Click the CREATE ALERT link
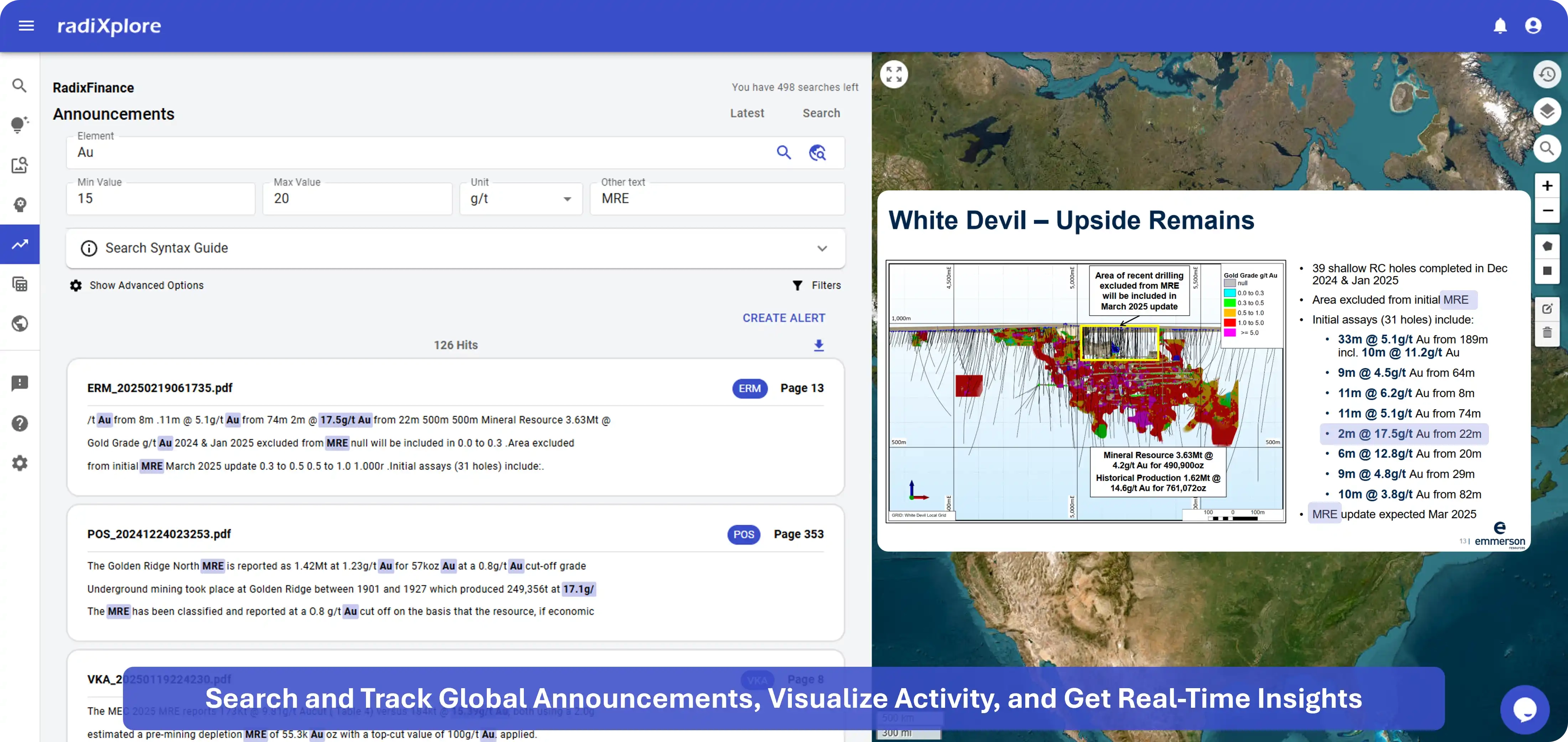This screenshot has width=1568, height=742. click(x=783, y=318)
